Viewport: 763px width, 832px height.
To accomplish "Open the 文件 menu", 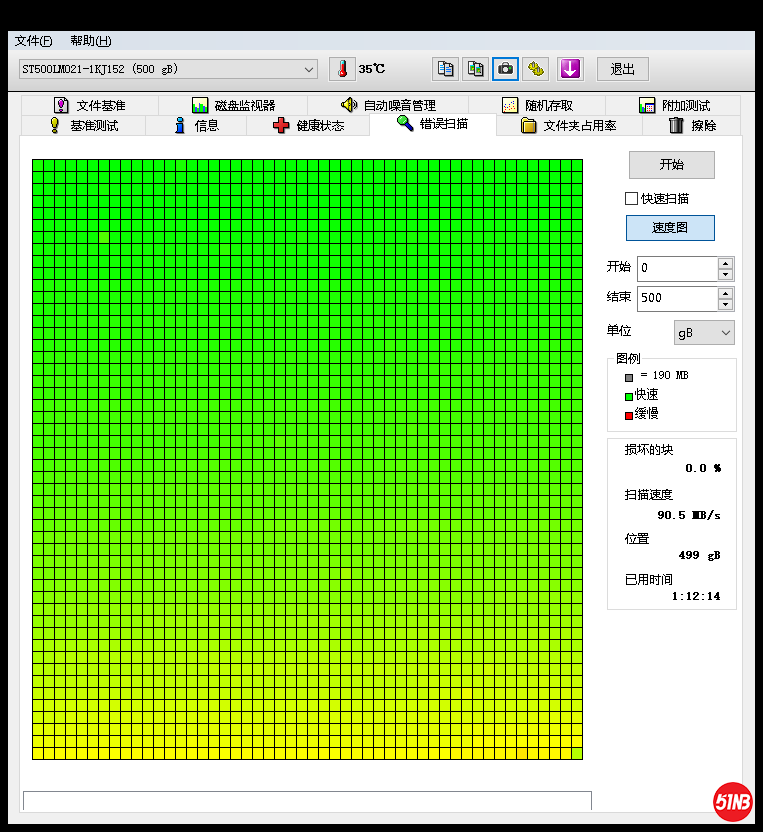I will pyautogui.click(x=33, y=41).
